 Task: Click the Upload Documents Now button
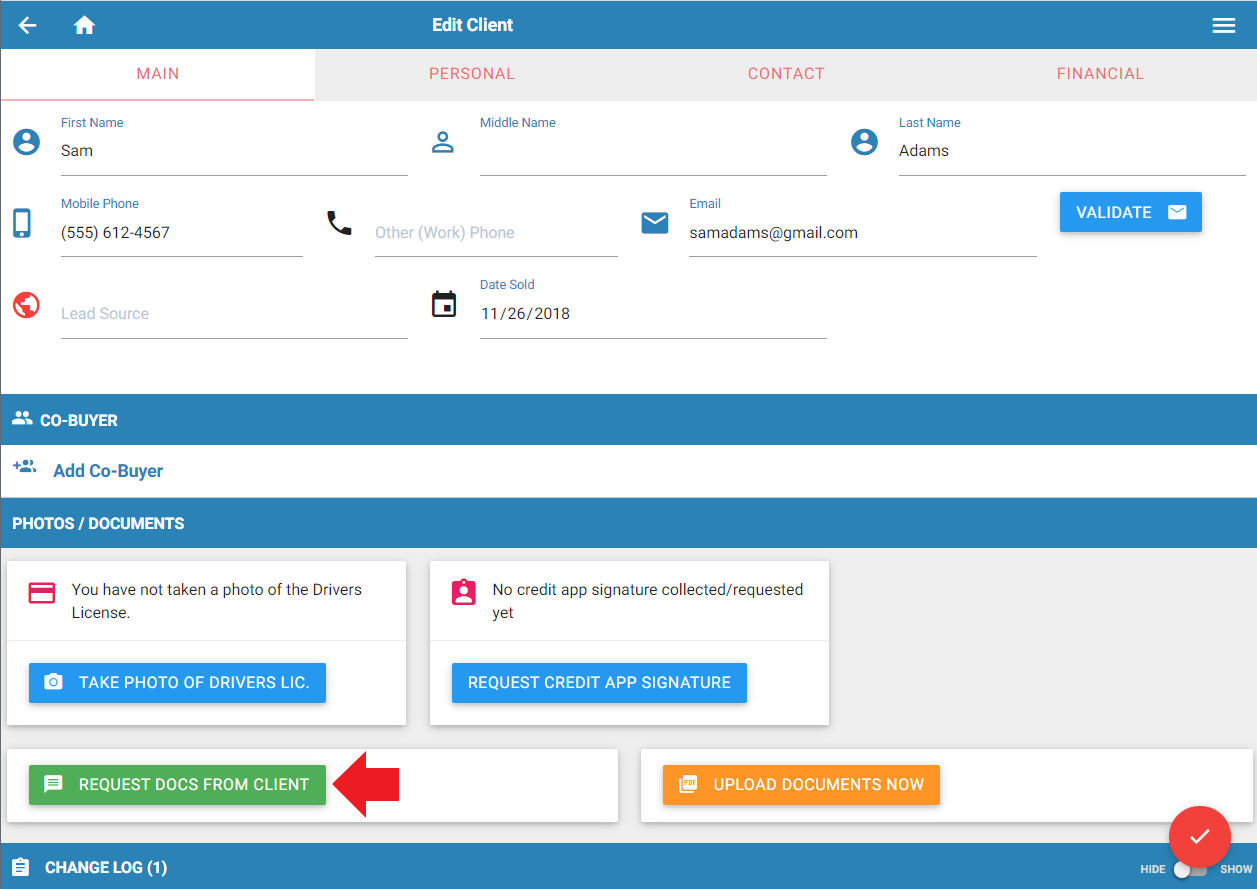pos(801,785)
